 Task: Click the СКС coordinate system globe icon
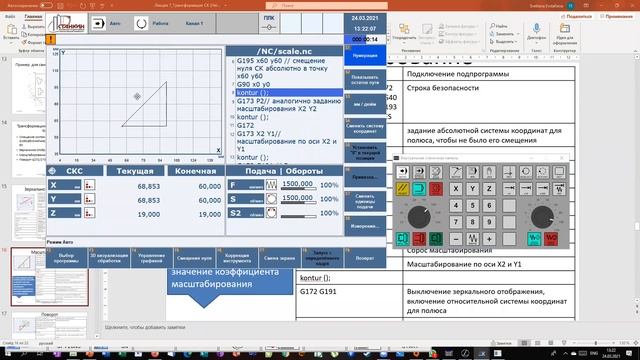click(x=52, y=171)
